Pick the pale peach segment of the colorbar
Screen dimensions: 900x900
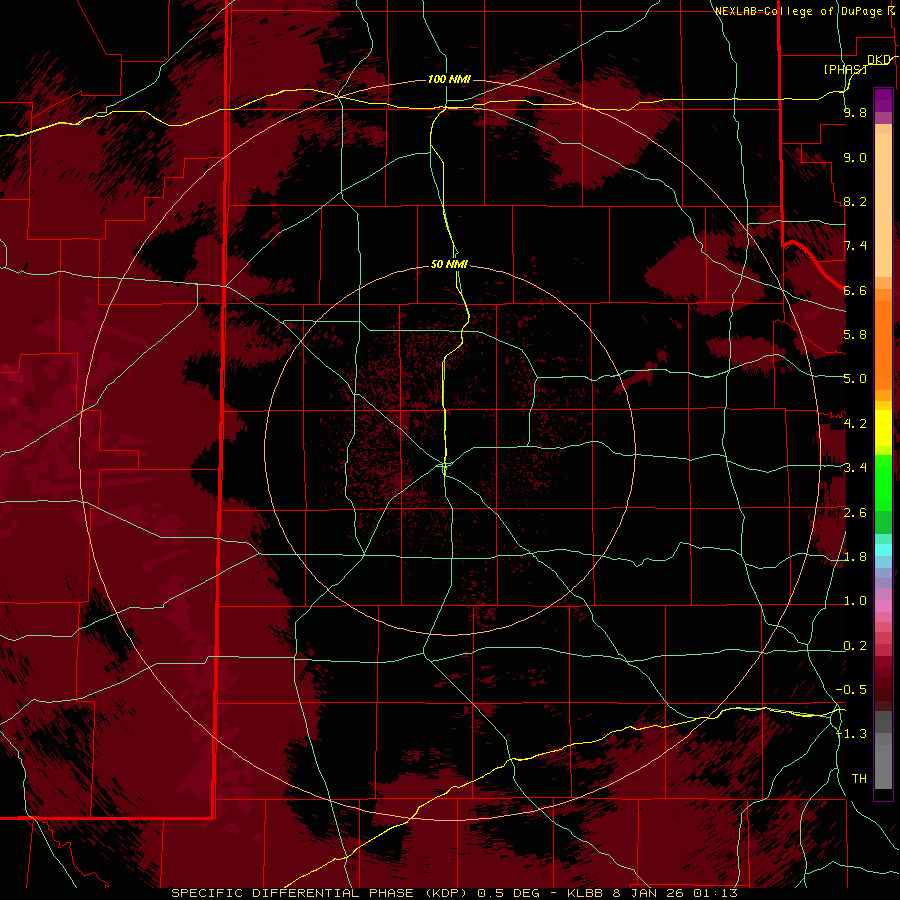point(883,207)
